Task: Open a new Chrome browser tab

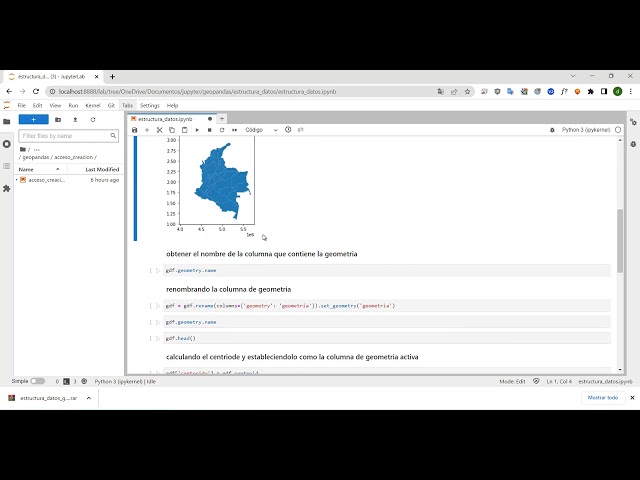Action: click(112, 76)
